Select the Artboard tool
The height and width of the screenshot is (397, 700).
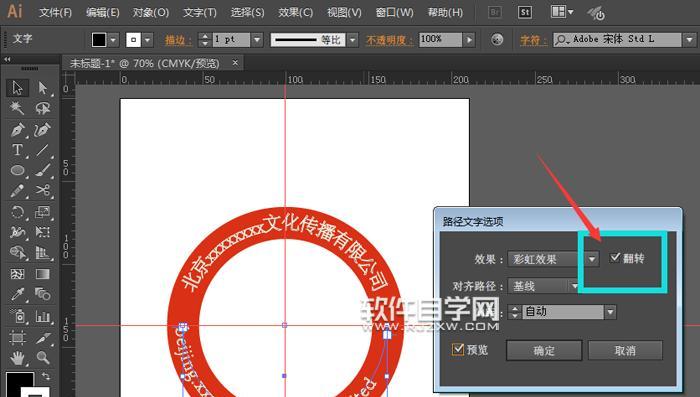point(17,337)
